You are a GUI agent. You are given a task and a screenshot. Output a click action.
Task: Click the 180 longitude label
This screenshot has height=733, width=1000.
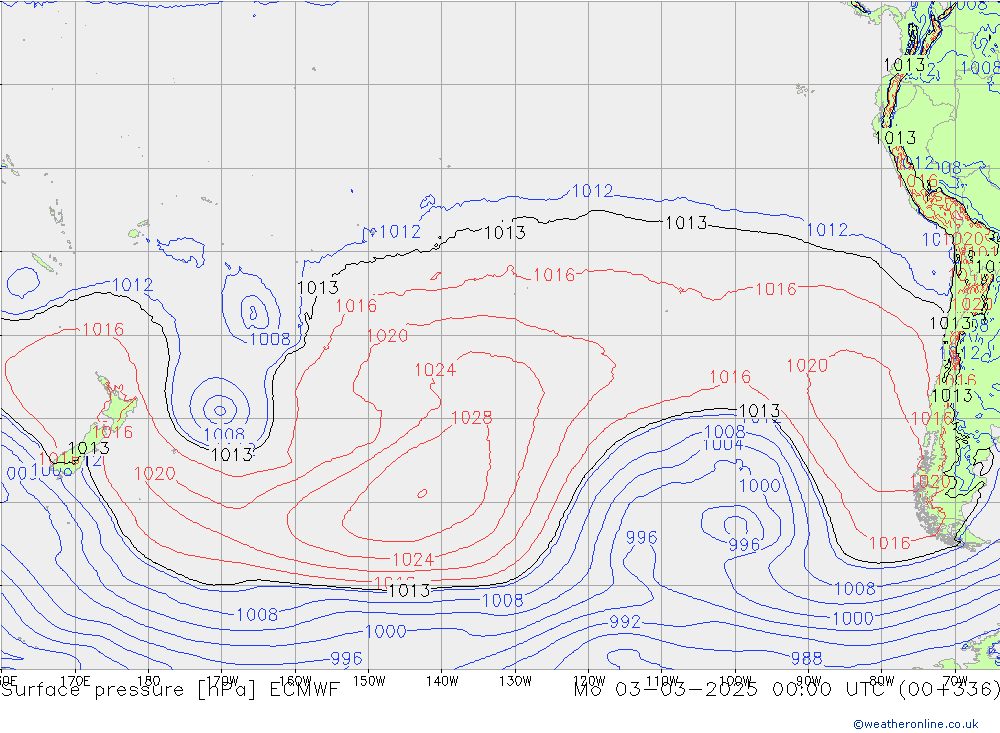(149, 681)
